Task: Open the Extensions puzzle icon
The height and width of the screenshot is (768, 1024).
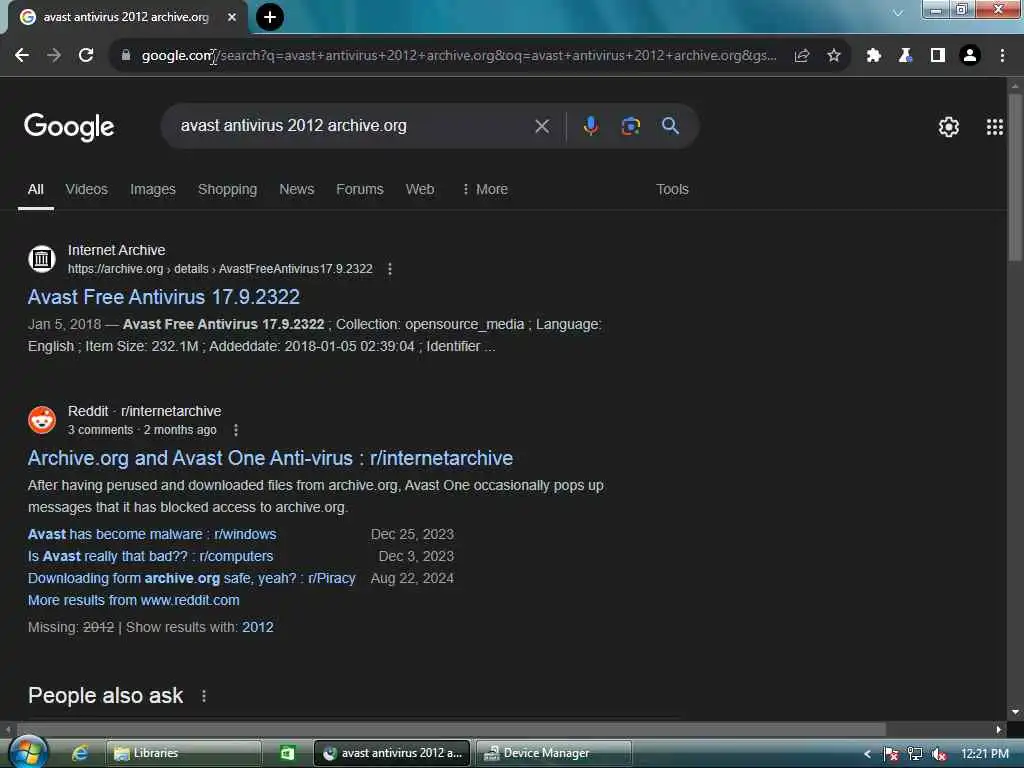Action: 873,56
